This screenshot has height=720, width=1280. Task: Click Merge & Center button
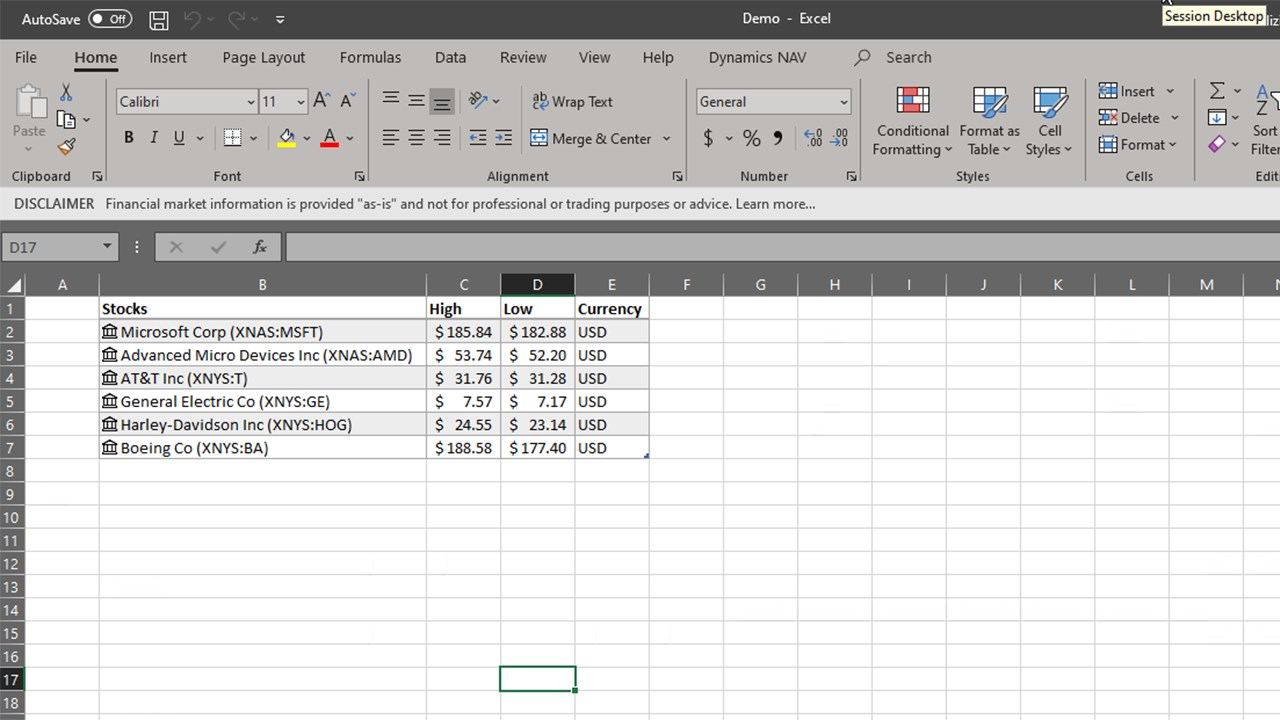591,138
